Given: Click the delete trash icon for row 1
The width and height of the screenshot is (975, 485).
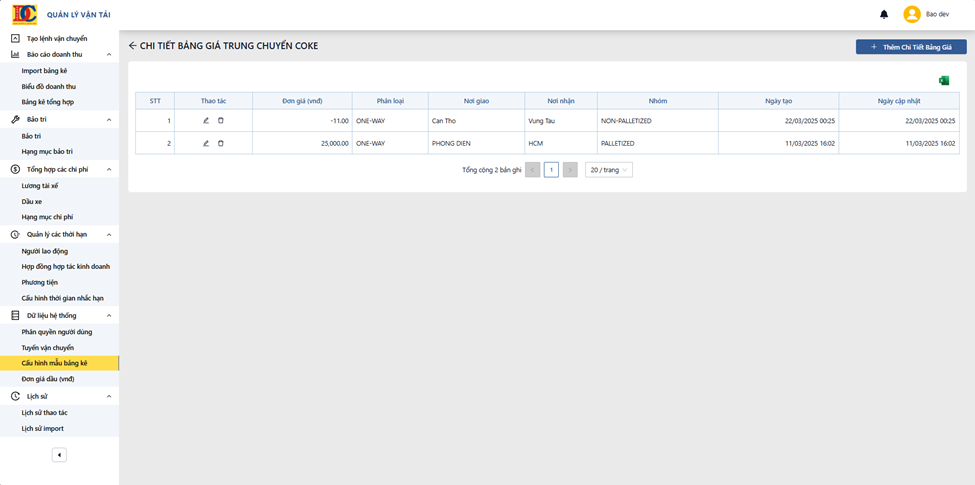Looking at the screenshot, I should 221,121.
